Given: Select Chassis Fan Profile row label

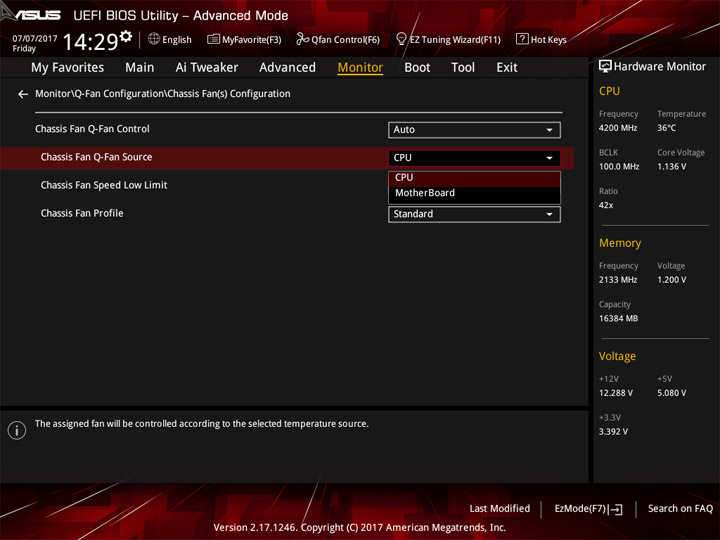Looking at the screenshot, I should tap(82, 214).
